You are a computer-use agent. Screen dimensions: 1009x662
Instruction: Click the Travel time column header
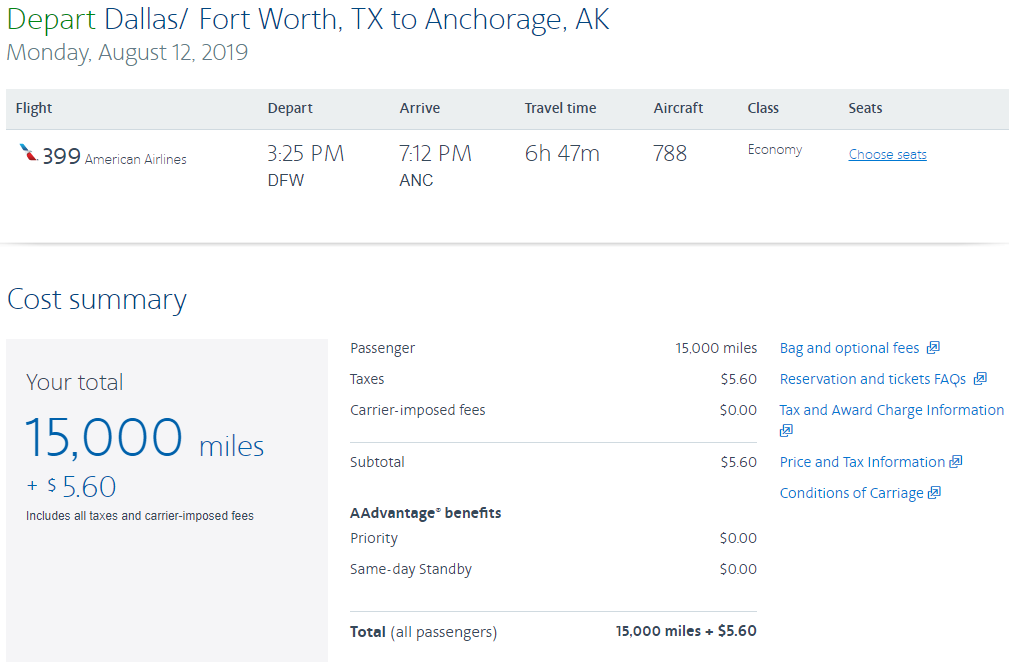pos(560,108)
